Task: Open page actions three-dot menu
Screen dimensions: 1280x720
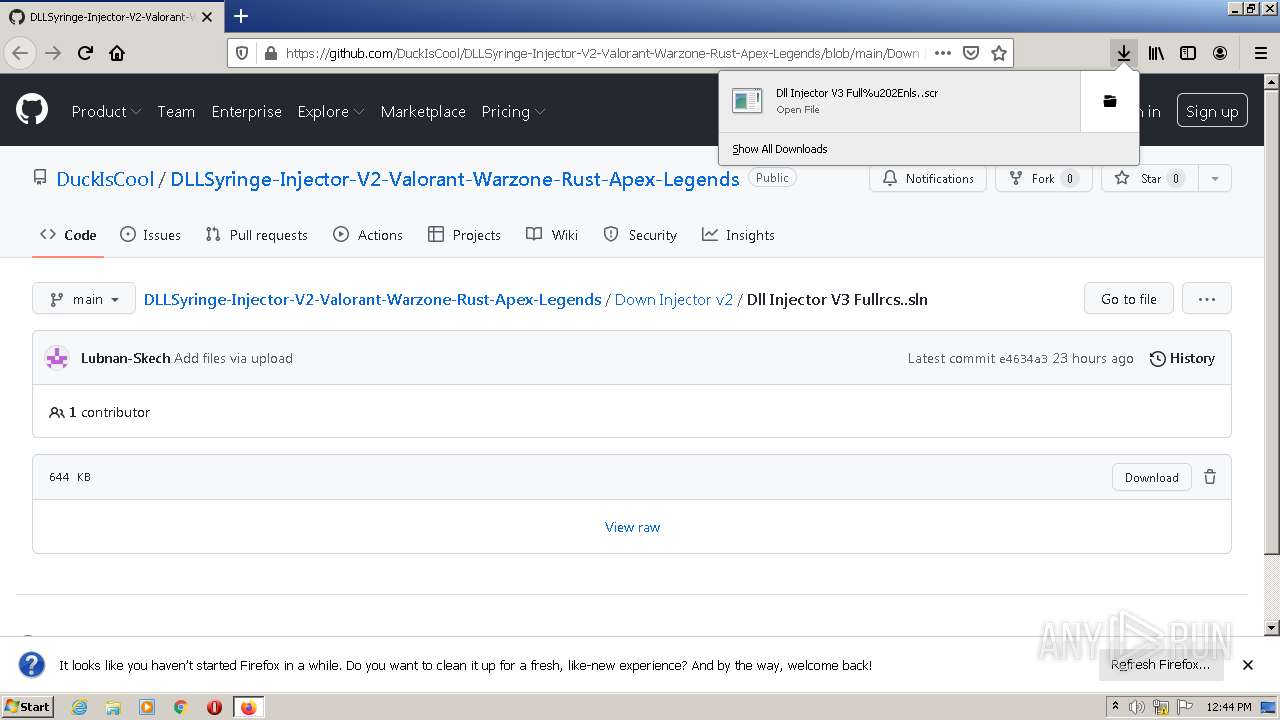Action: (x=942, y=53)
